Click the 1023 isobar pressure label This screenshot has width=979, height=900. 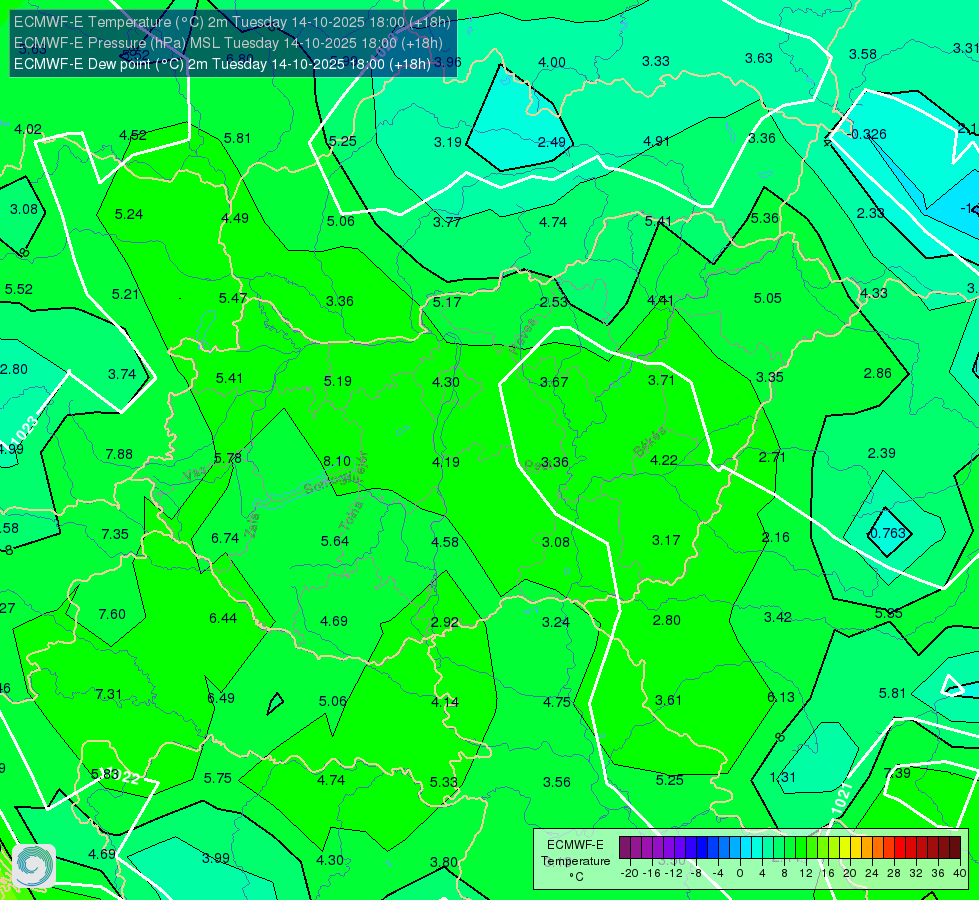pyautogui.click(x=25, y=430)
